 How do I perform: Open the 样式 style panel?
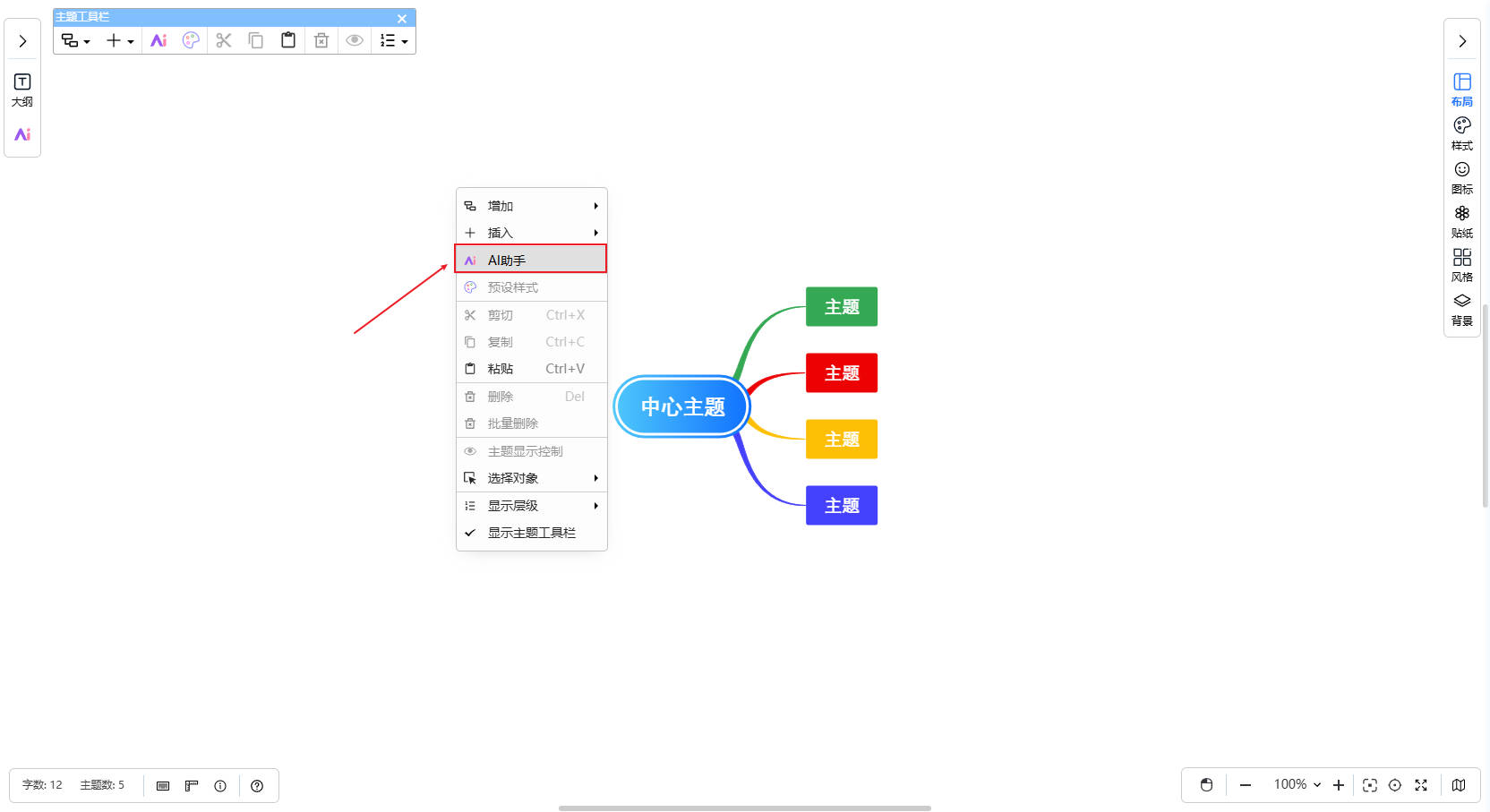pos(1461,132)
